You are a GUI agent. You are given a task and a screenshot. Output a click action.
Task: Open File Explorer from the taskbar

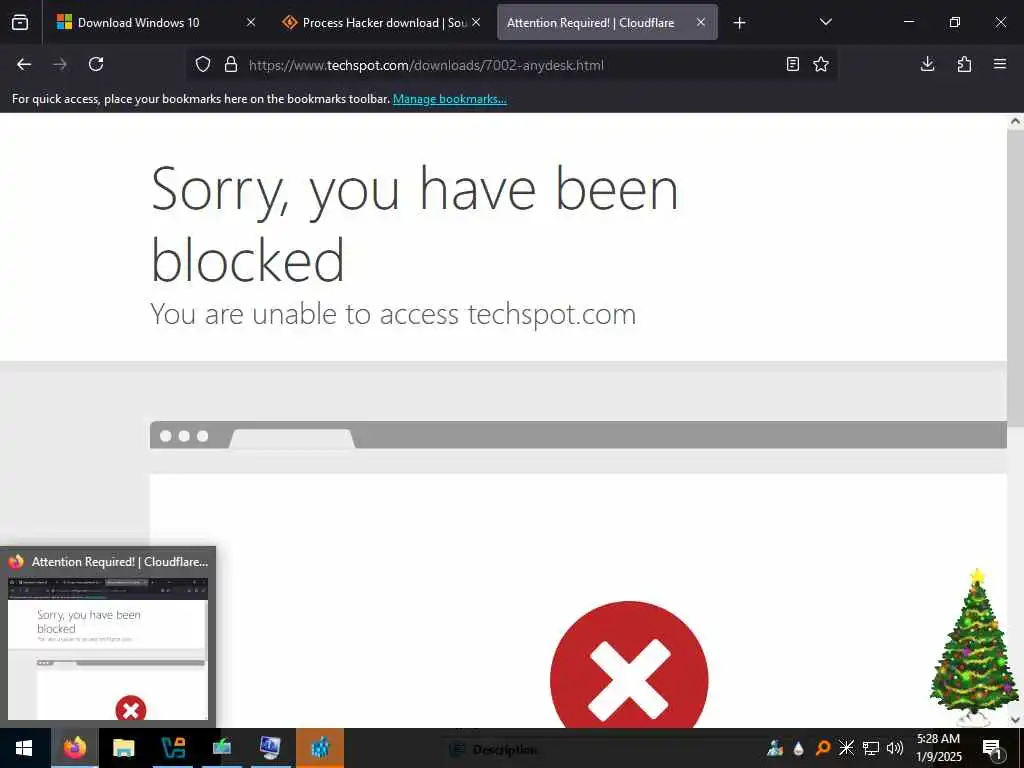tap(123, 748)
